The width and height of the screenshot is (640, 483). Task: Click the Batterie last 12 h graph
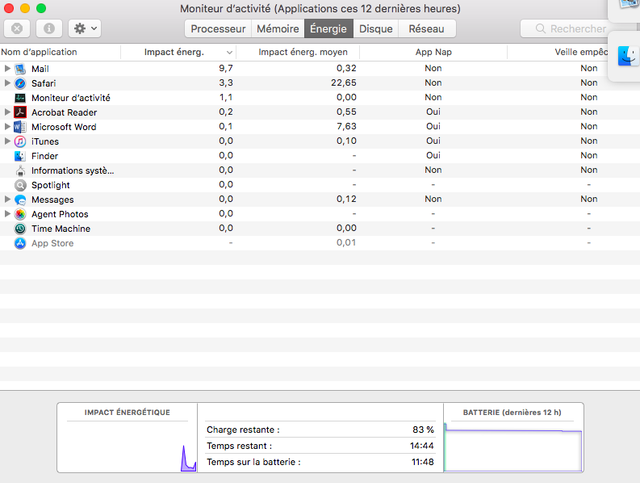(x=513, y=447)
